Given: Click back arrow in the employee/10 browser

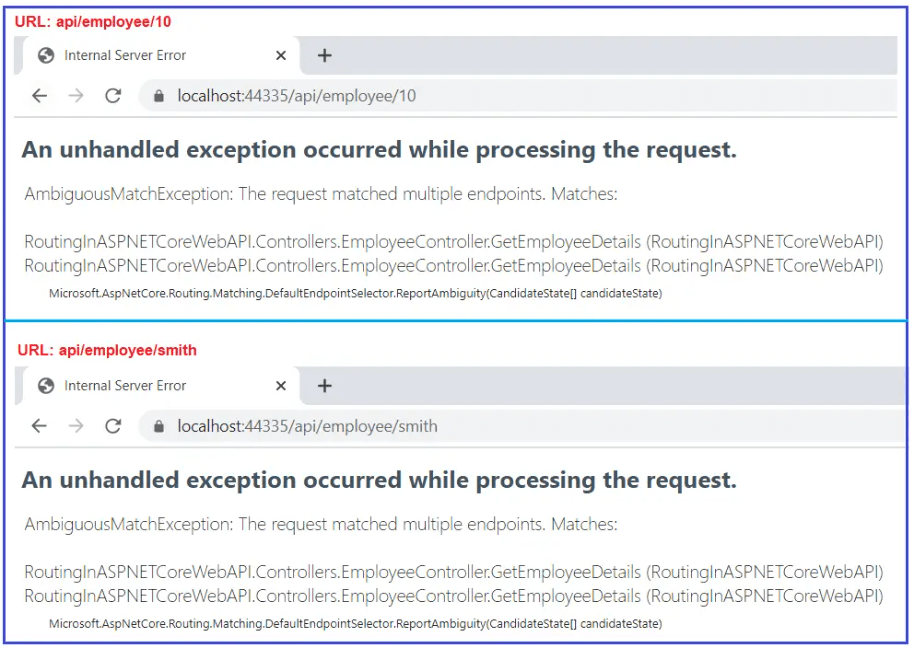Looking at the screenshot, I should [x=39, y=96].
